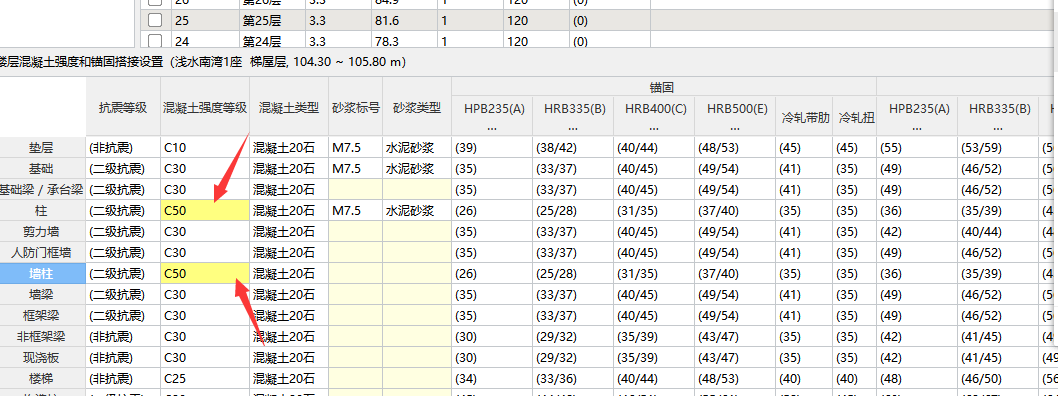
Task: Click M7.5 mortar grade in 垫层 row
Action: pos(356,148)
